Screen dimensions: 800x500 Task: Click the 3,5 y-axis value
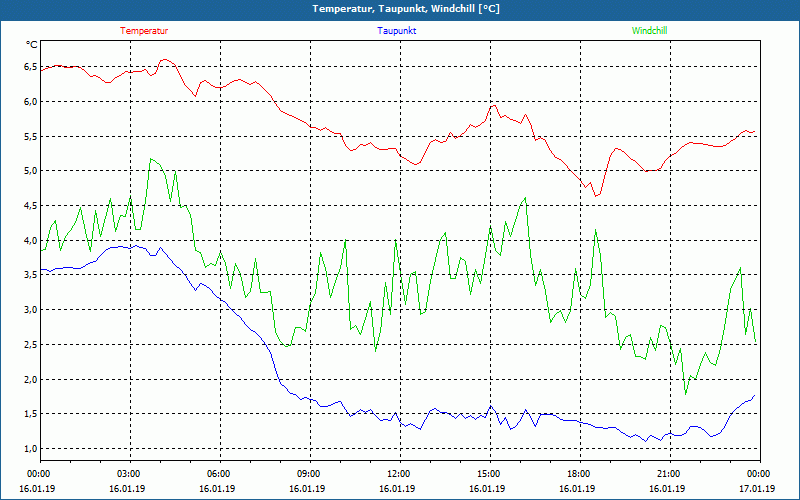click(31, 275)
